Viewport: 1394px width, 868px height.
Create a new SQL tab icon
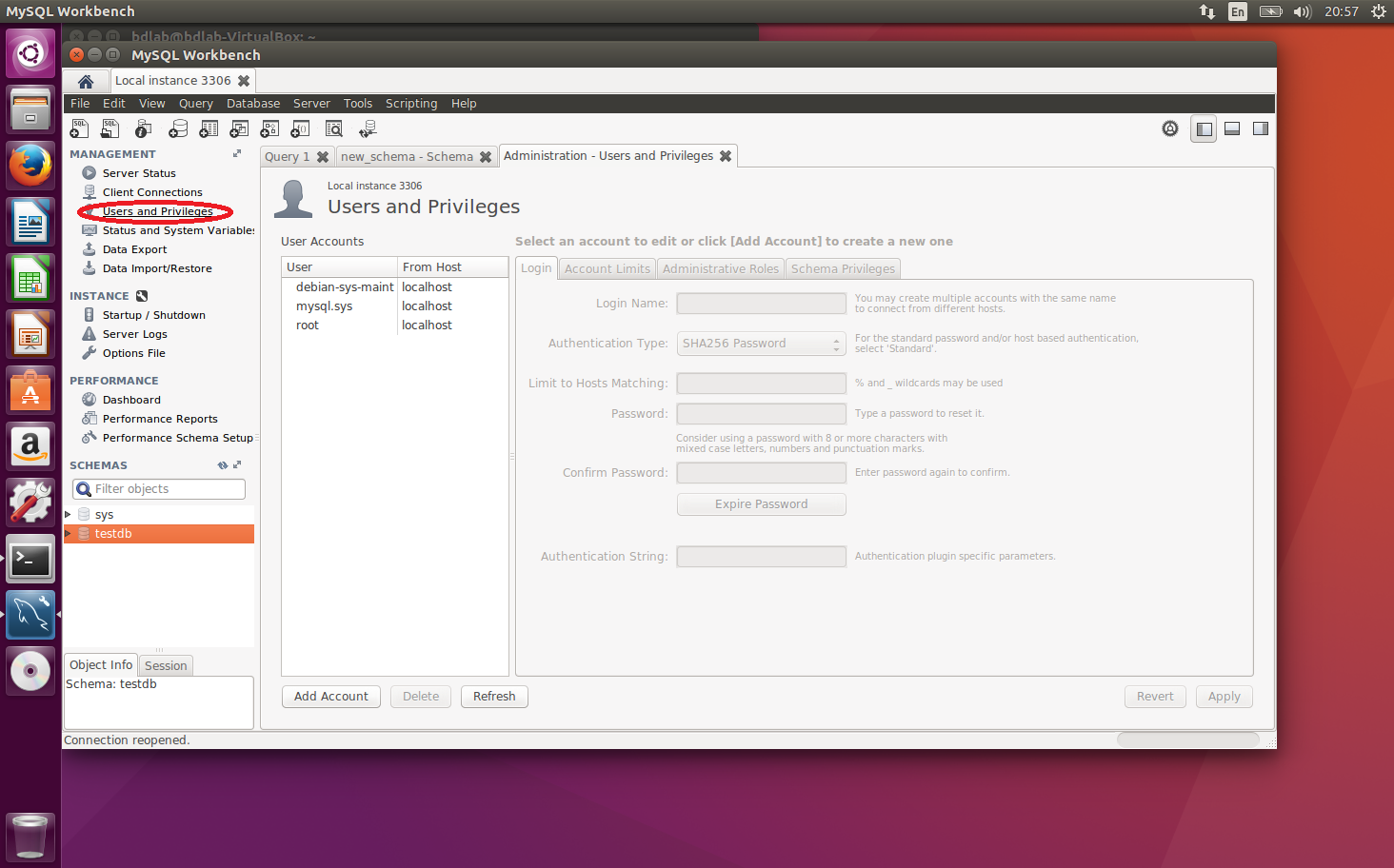[80, 128]
